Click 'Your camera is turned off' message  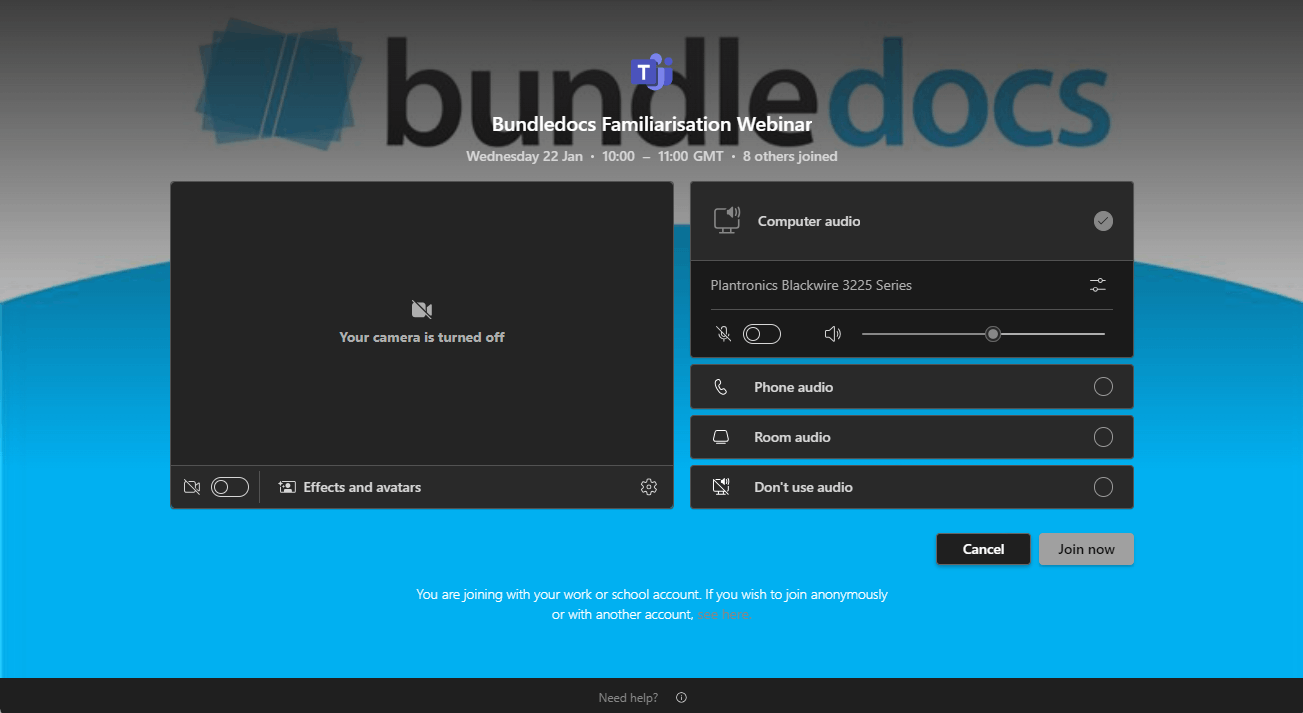point(422,337)
